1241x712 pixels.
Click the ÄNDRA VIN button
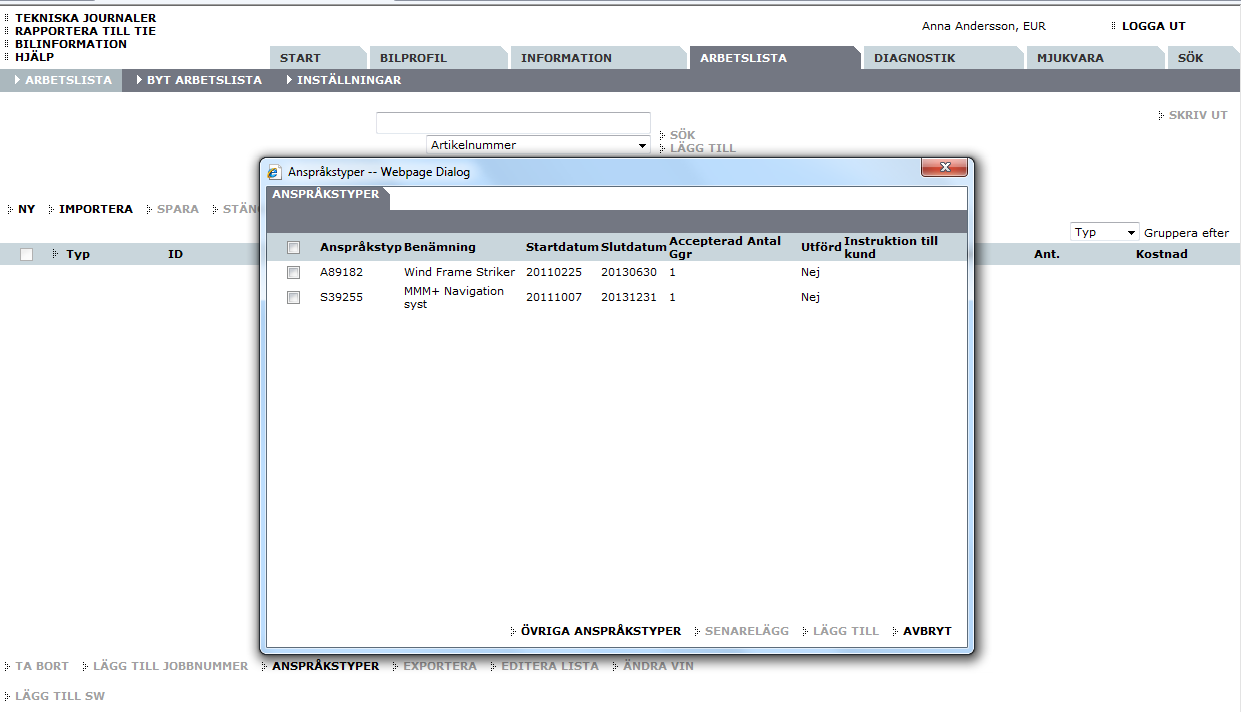pyautogui.click(x=657, y=666)
